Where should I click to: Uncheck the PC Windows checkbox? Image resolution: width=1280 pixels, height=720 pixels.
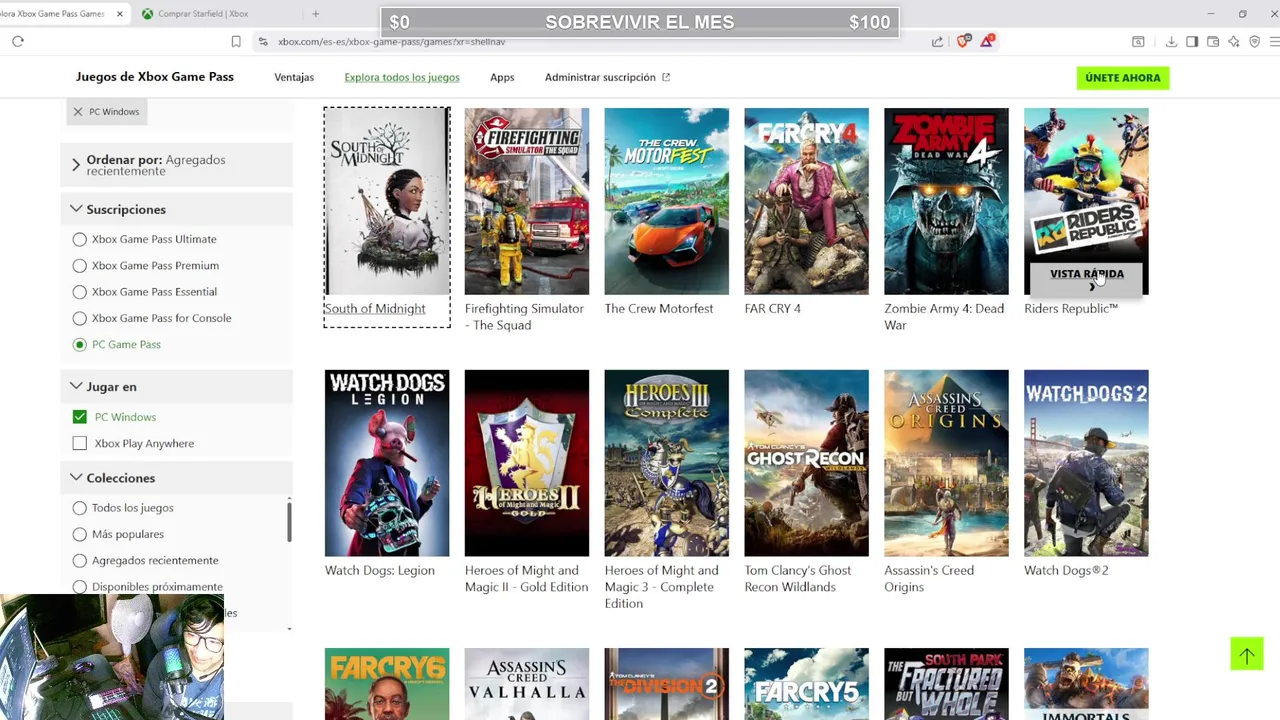click(80, 417)
